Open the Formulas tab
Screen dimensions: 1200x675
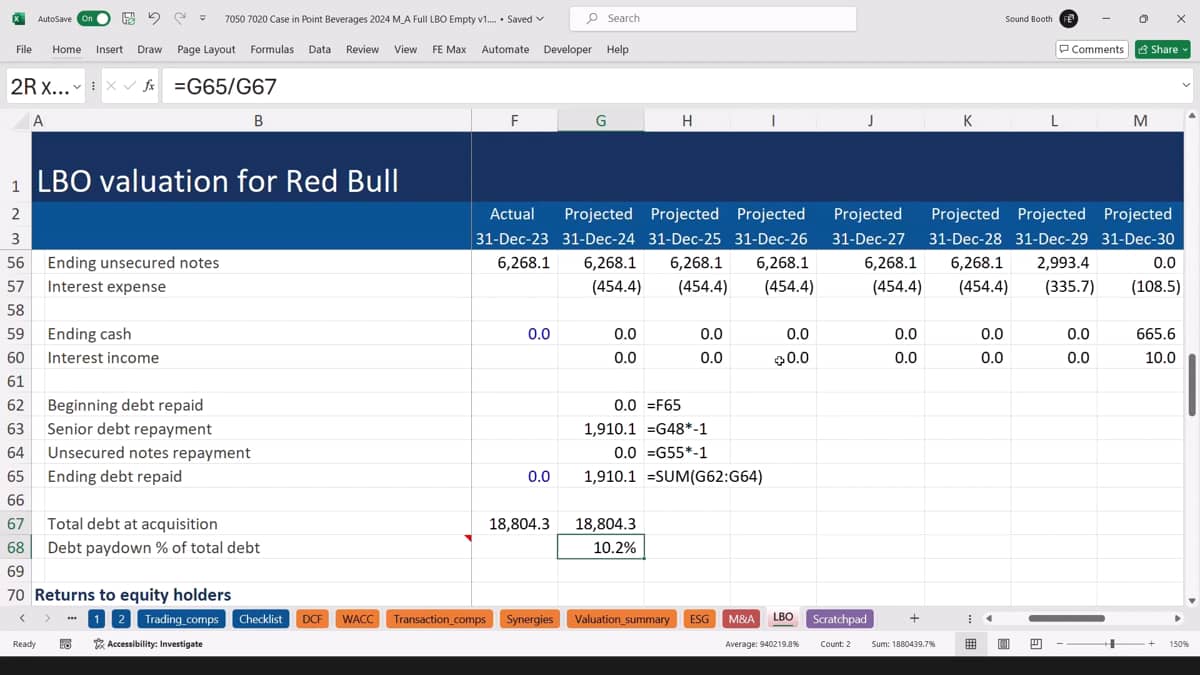[x=272, y=49]
